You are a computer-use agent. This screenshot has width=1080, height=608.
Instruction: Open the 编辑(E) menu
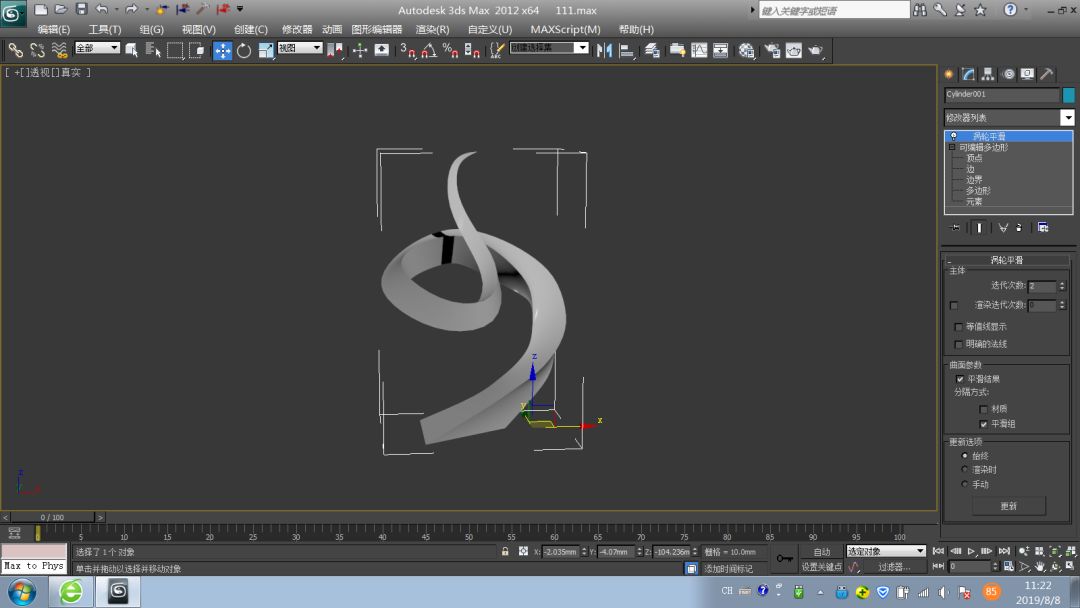click(54, 30)
